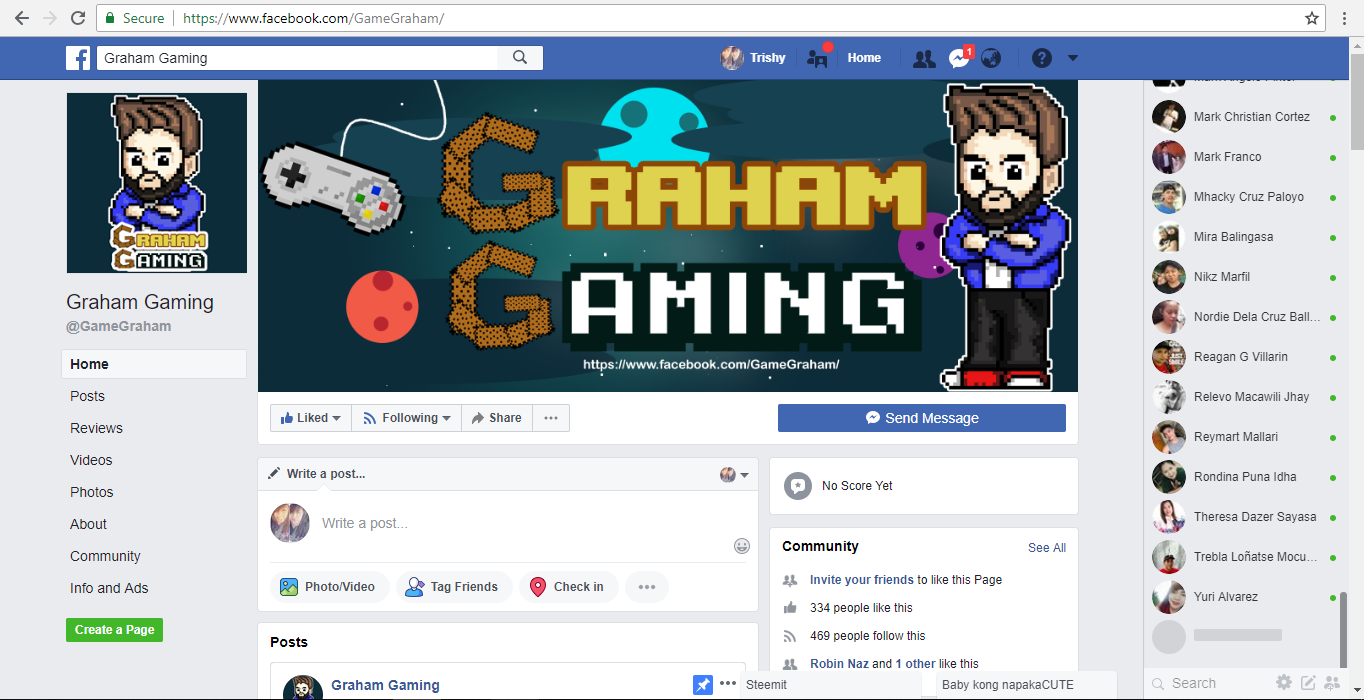Image resolution: width=1364 pixels, height=700 pixels.
Task: Click the emoji smiley in post box
Action: [742, 546]
